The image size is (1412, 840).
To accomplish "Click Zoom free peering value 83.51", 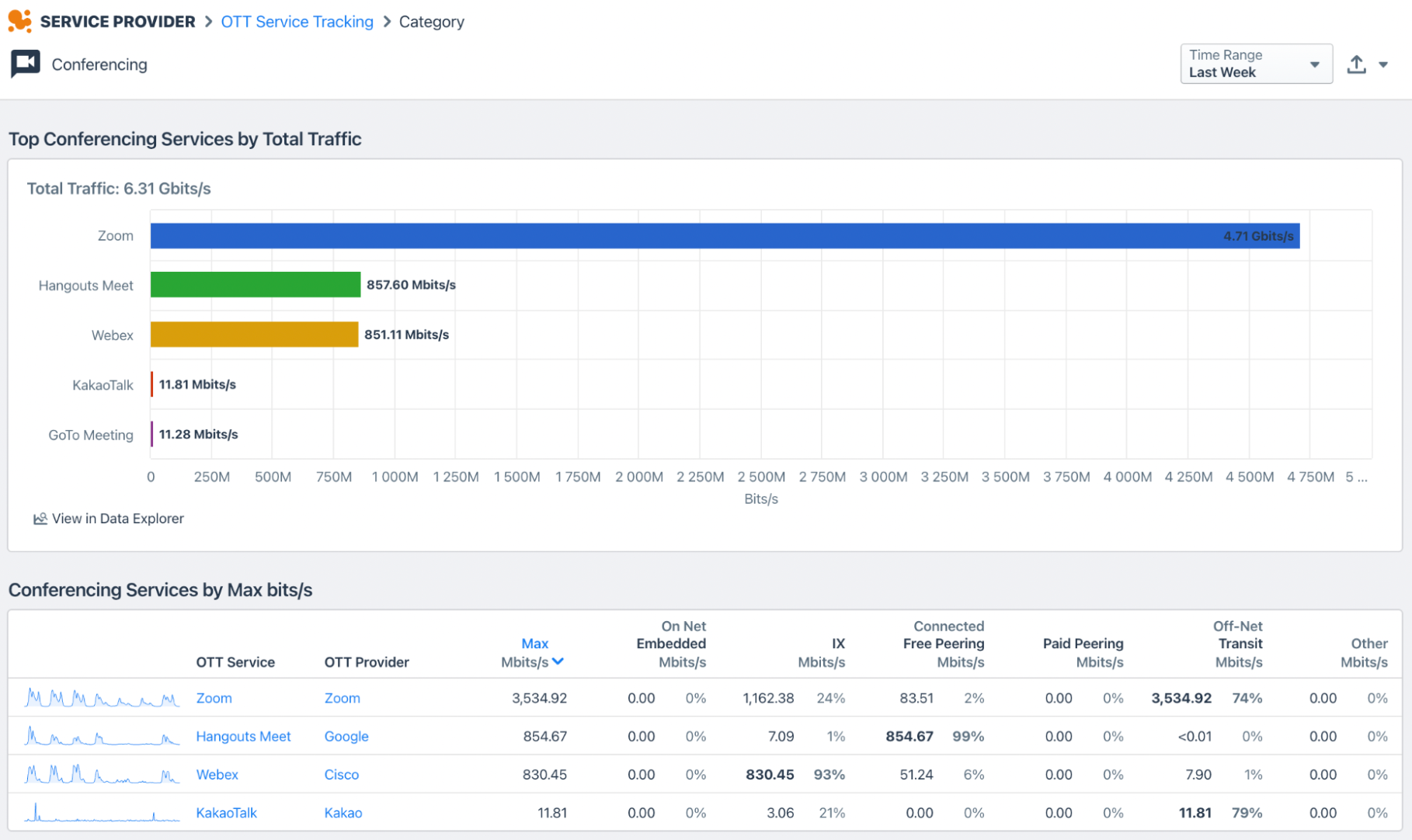I will coord(916,698).
